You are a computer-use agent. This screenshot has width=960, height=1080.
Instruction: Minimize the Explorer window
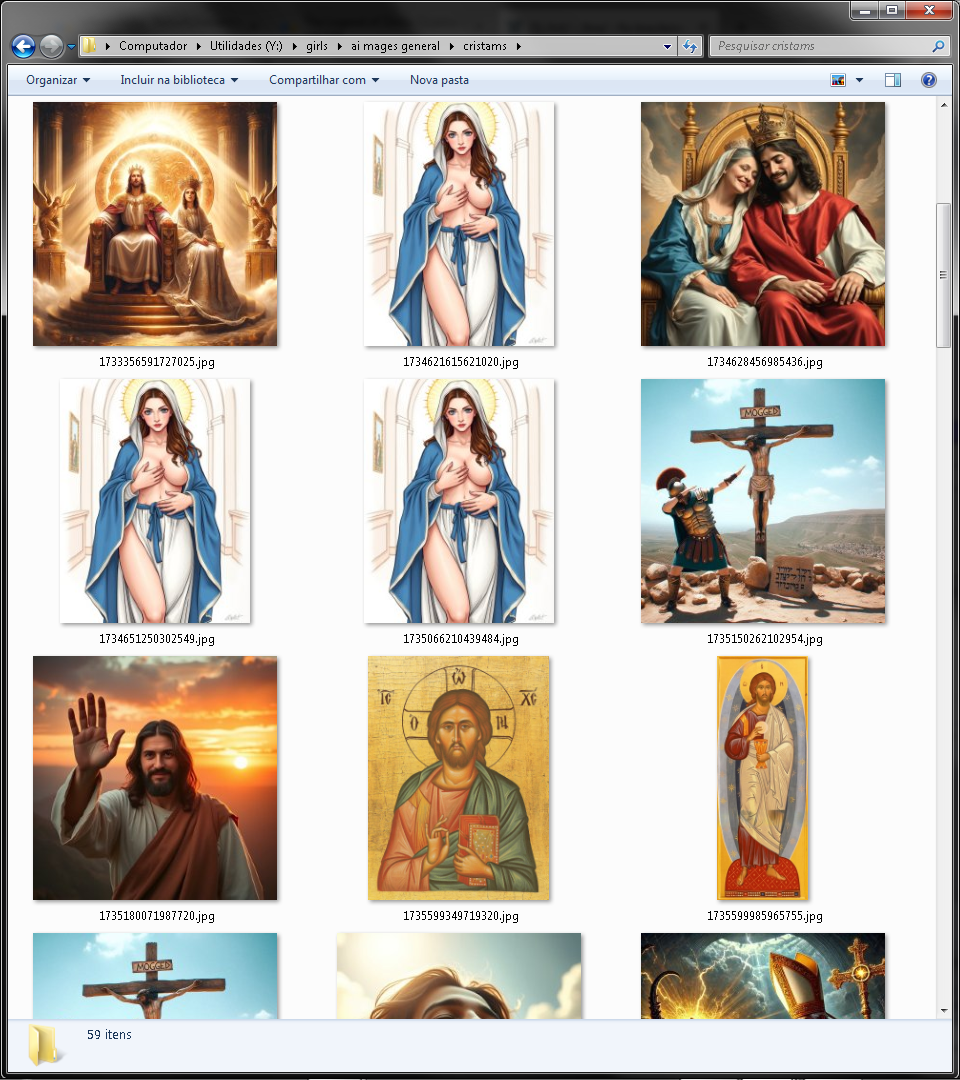[866, 10]
